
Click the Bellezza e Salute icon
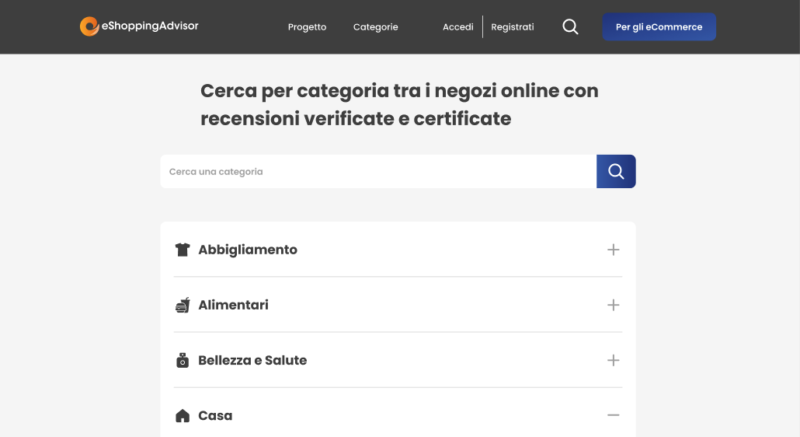point(182,360)
